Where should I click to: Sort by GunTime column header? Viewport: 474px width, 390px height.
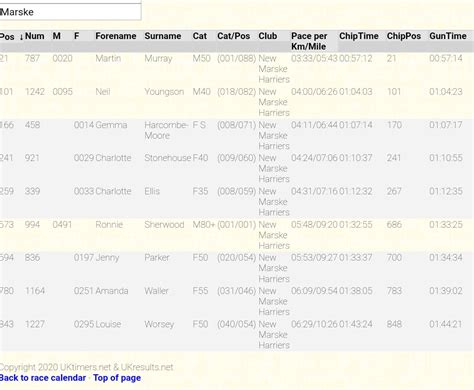pos(448,36)
